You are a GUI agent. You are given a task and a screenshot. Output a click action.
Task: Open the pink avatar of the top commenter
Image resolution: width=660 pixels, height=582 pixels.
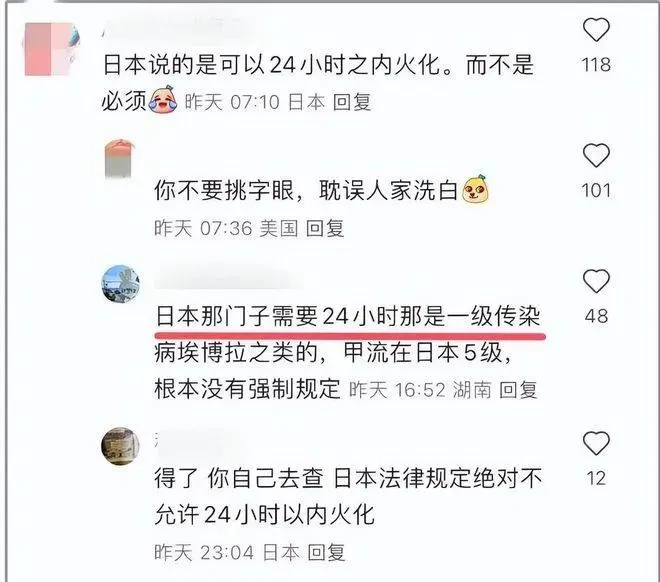(x=52, y=49)
